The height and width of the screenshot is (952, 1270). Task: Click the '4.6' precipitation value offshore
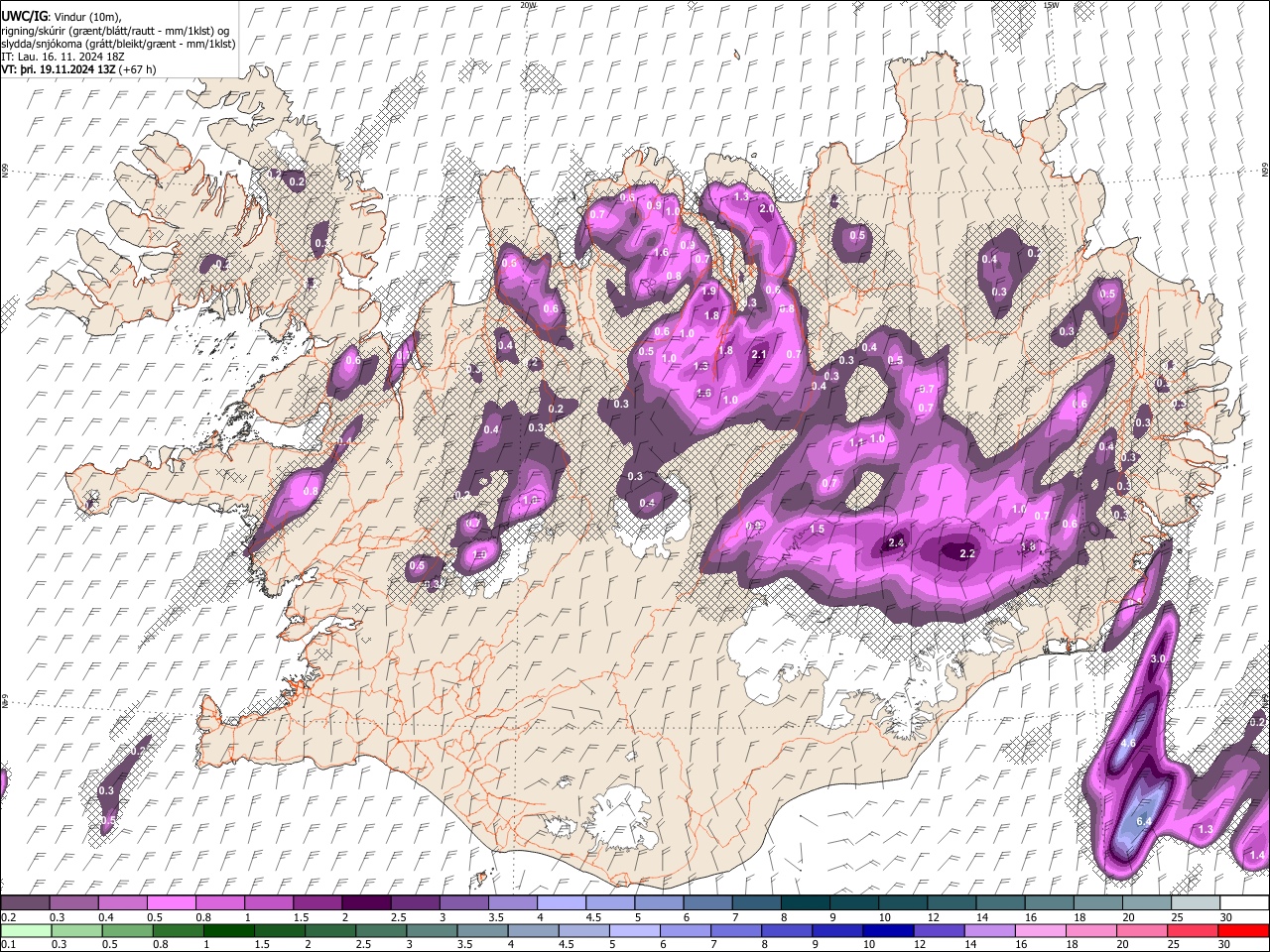pos(1128,743)
